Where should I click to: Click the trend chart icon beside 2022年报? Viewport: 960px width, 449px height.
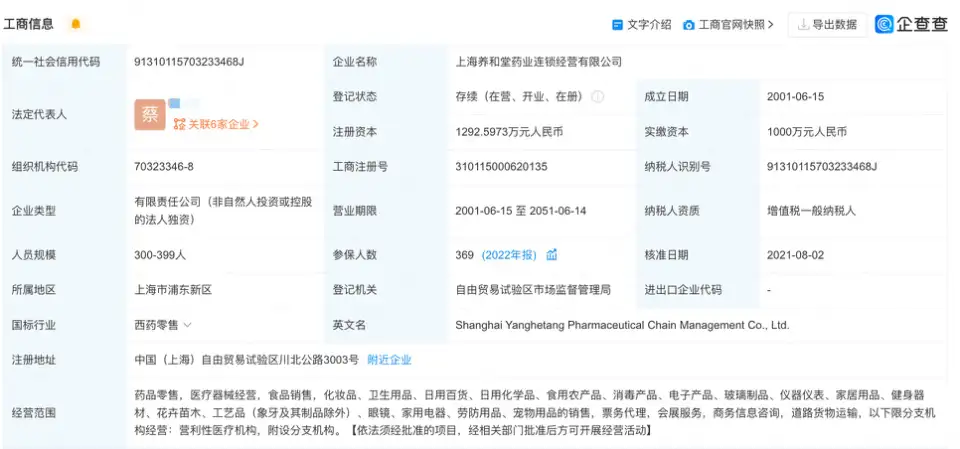pos(552,255)
